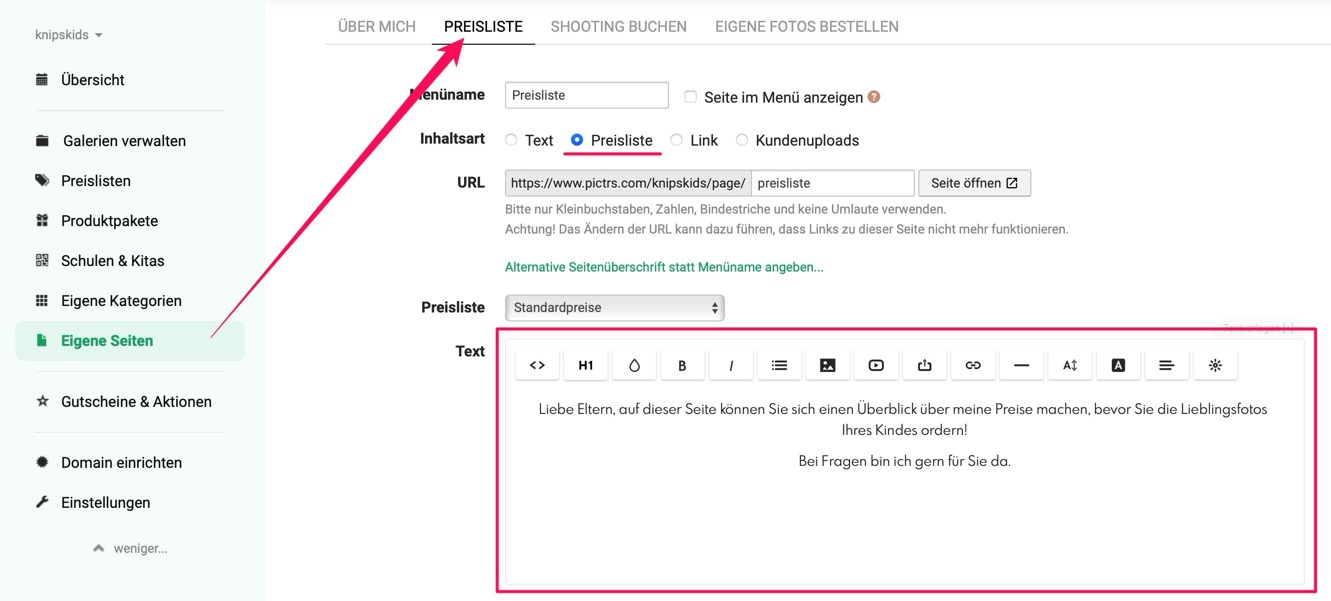Add a hyperlink via link icon
Viewport: 1331px width, 601px height.
[973, 366]
